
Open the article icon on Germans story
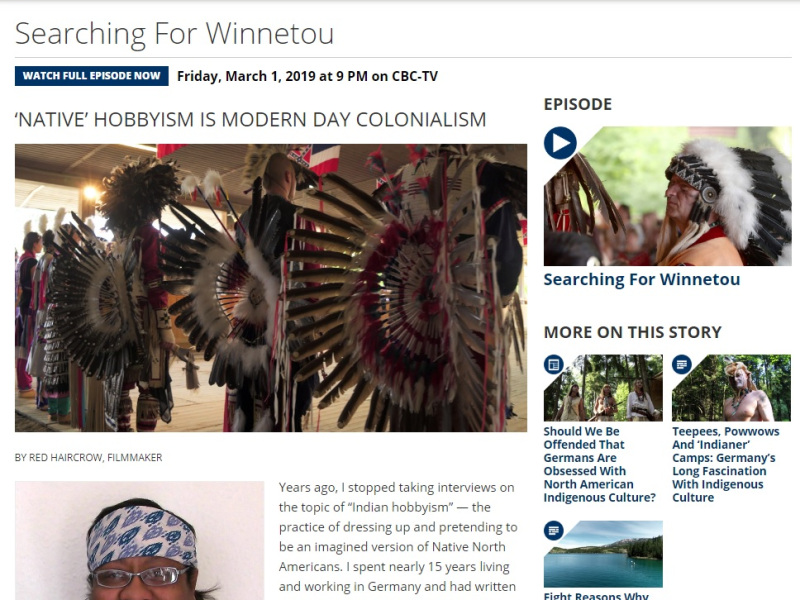tap(554, 364)
